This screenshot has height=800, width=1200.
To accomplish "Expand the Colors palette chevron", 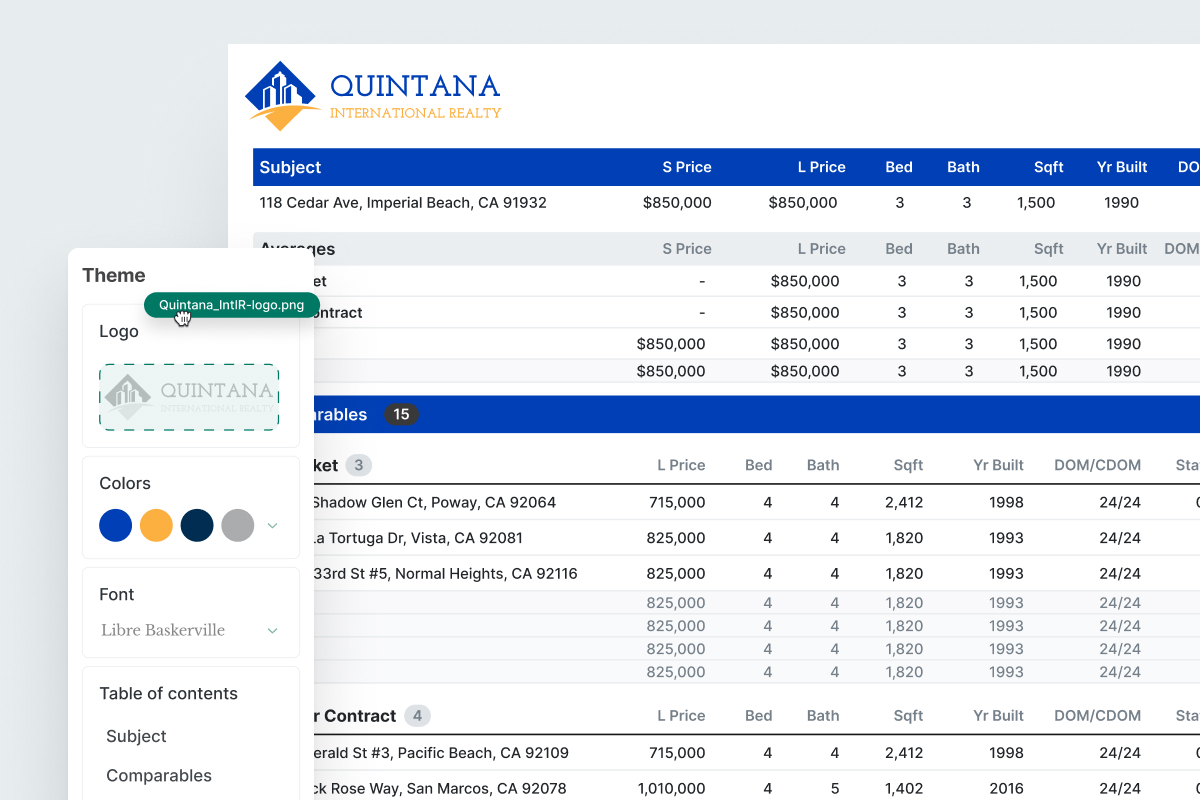I will [272, 526].
